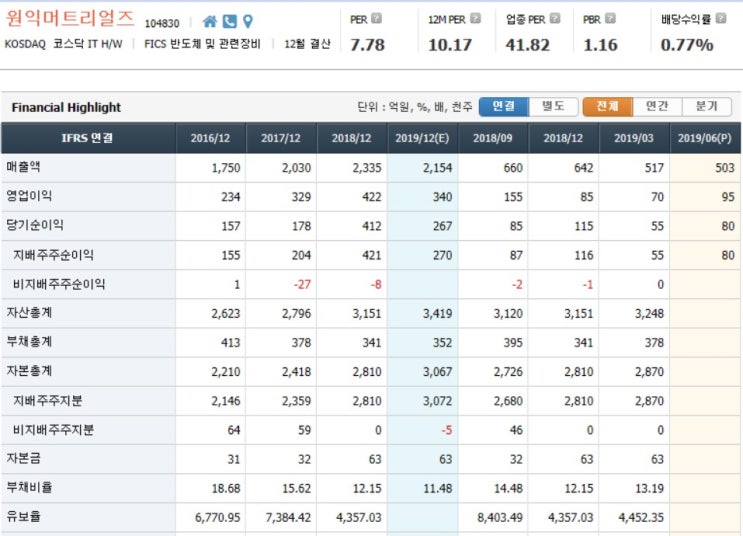Click sales value 1,750 for 2016/12

[x=226, y=168]
